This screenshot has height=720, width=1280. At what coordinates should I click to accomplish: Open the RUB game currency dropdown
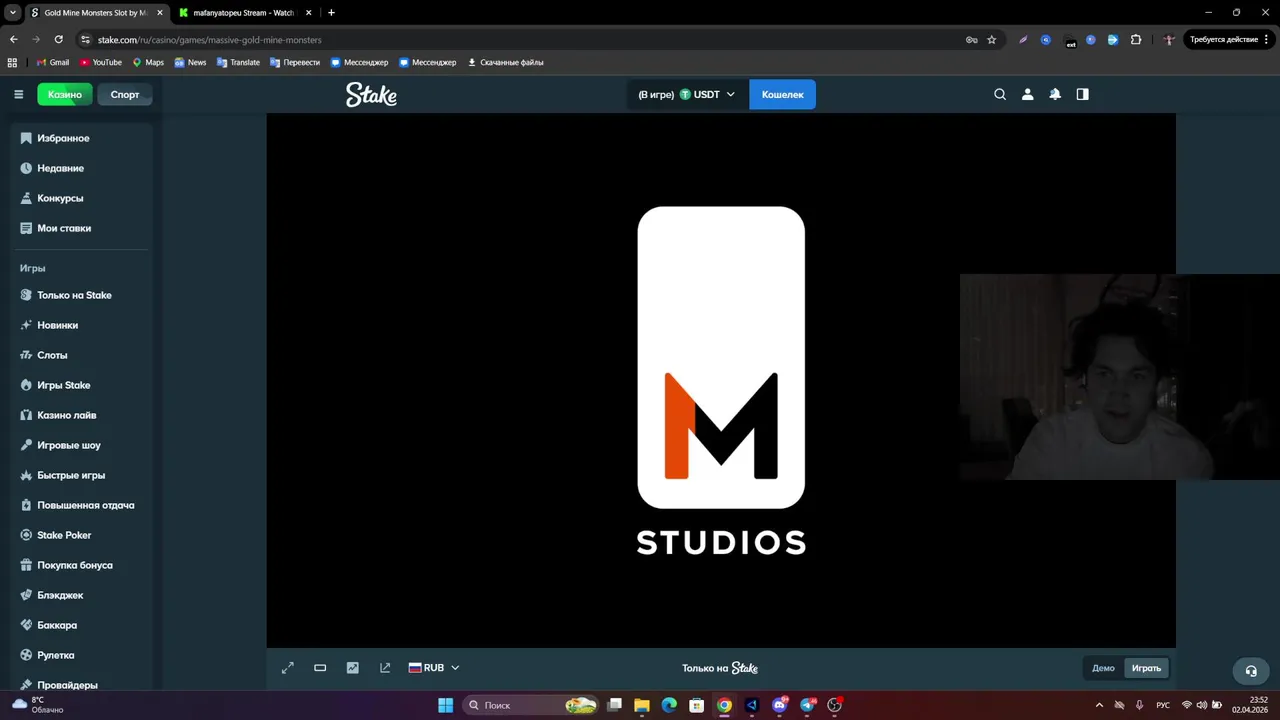434,668
